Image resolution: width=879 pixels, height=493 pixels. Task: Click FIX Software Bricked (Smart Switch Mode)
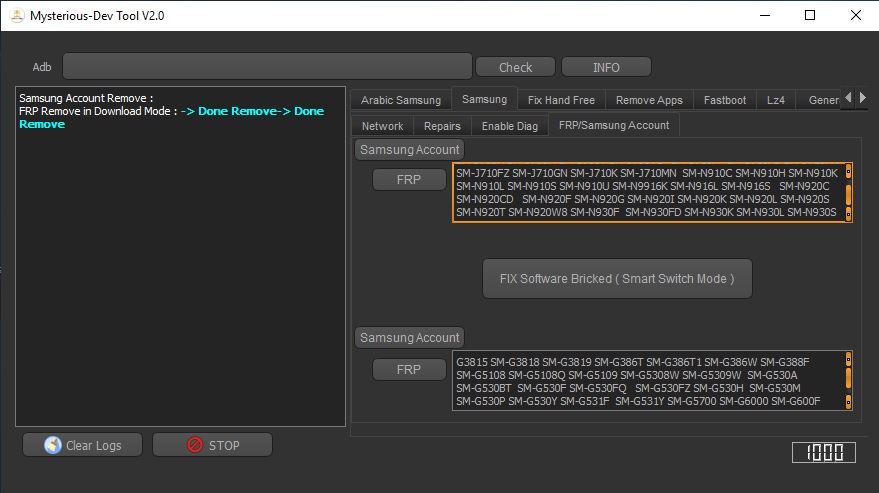click(617, 279)
